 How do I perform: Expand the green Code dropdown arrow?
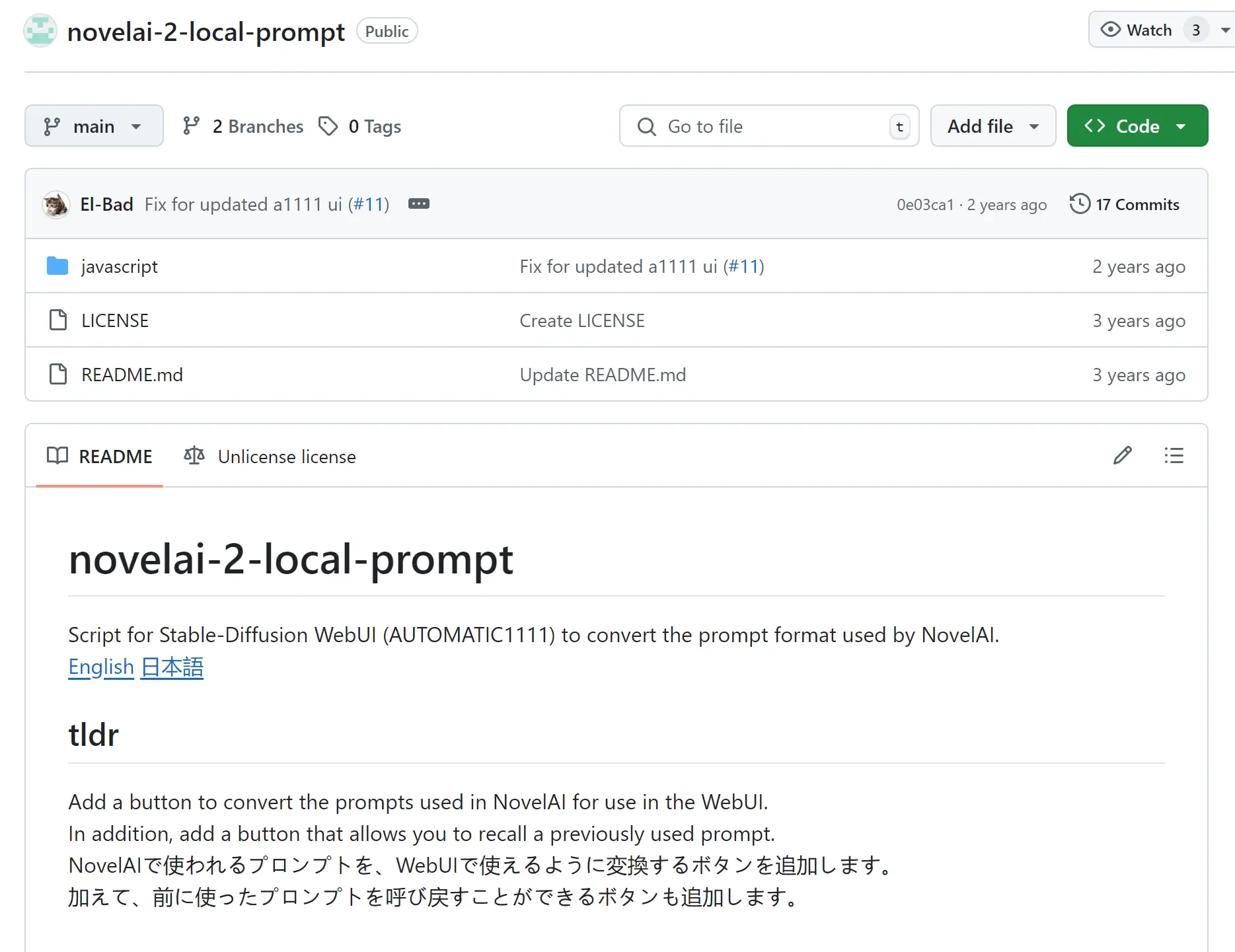pyautogui.click(x=1181, y=126)
